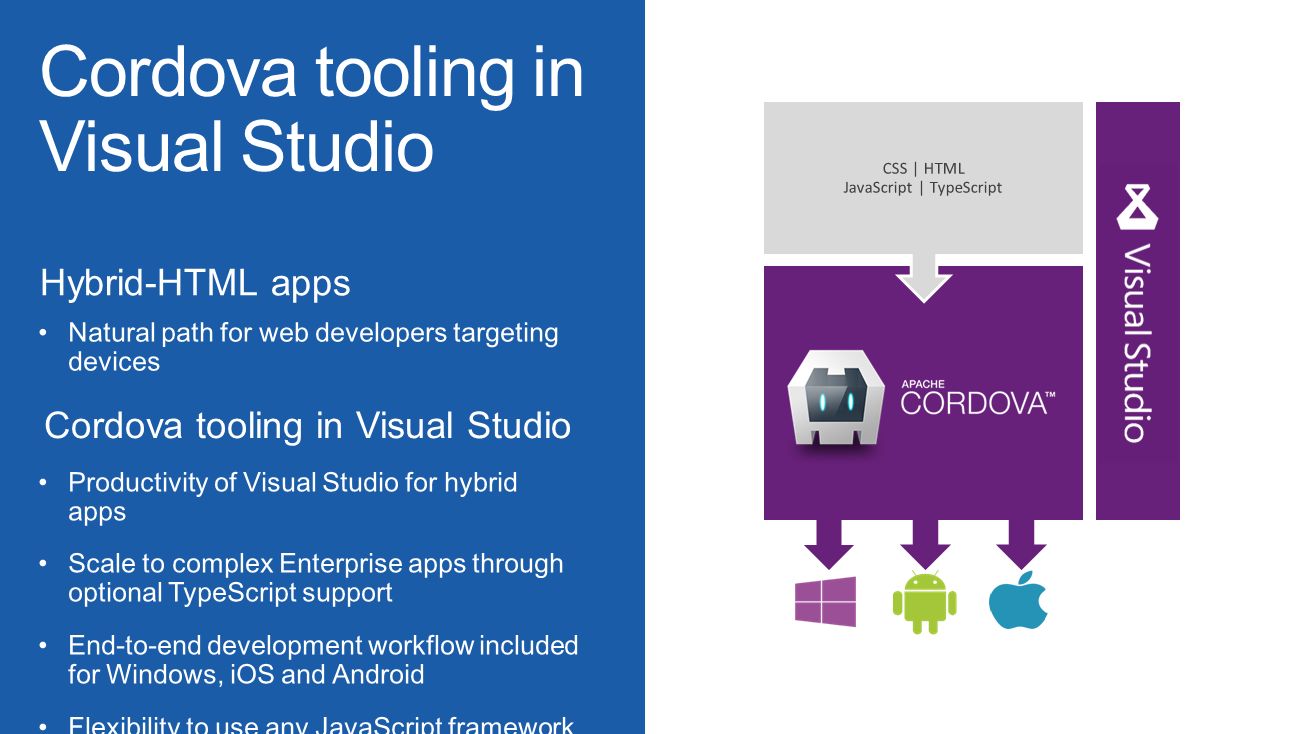Click the gray arrow pointing into Cordova box
The height and width of the screenshot is (734, 1305).
pyautogui.click(x=923, y=278)
